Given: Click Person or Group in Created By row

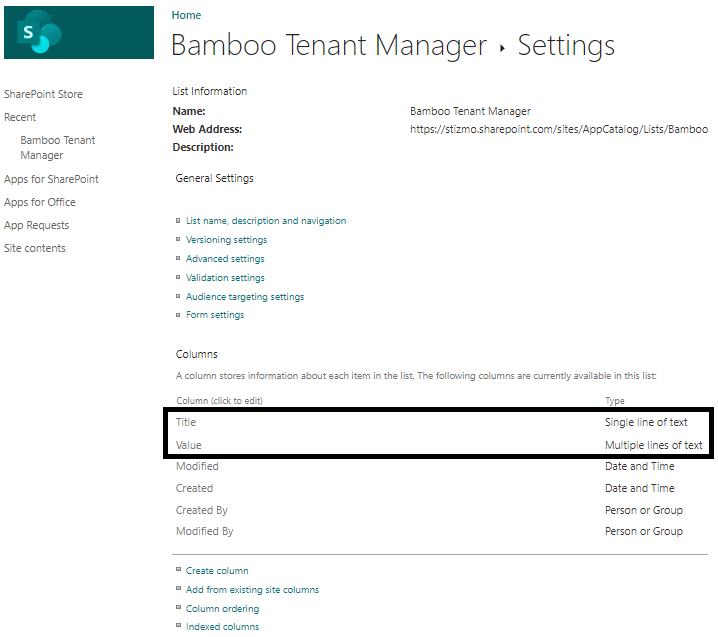Looking at the screenshot, I should click(x=644, y=510).
